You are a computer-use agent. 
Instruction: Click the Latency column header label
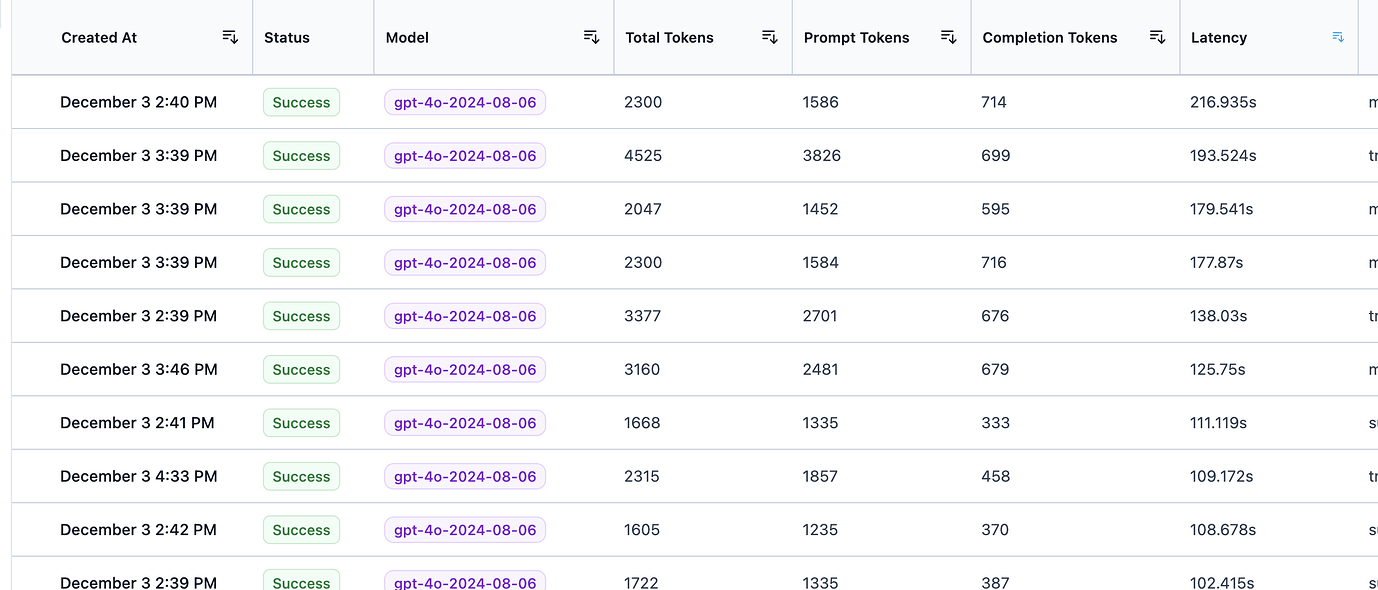[x=1219, y=38]
